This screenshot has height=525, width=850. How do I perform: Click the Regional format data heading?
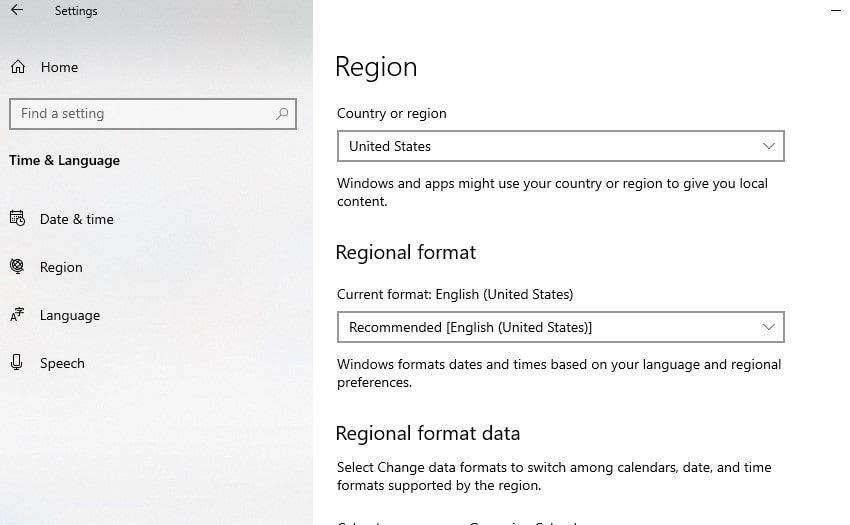(x=427, y=433)
